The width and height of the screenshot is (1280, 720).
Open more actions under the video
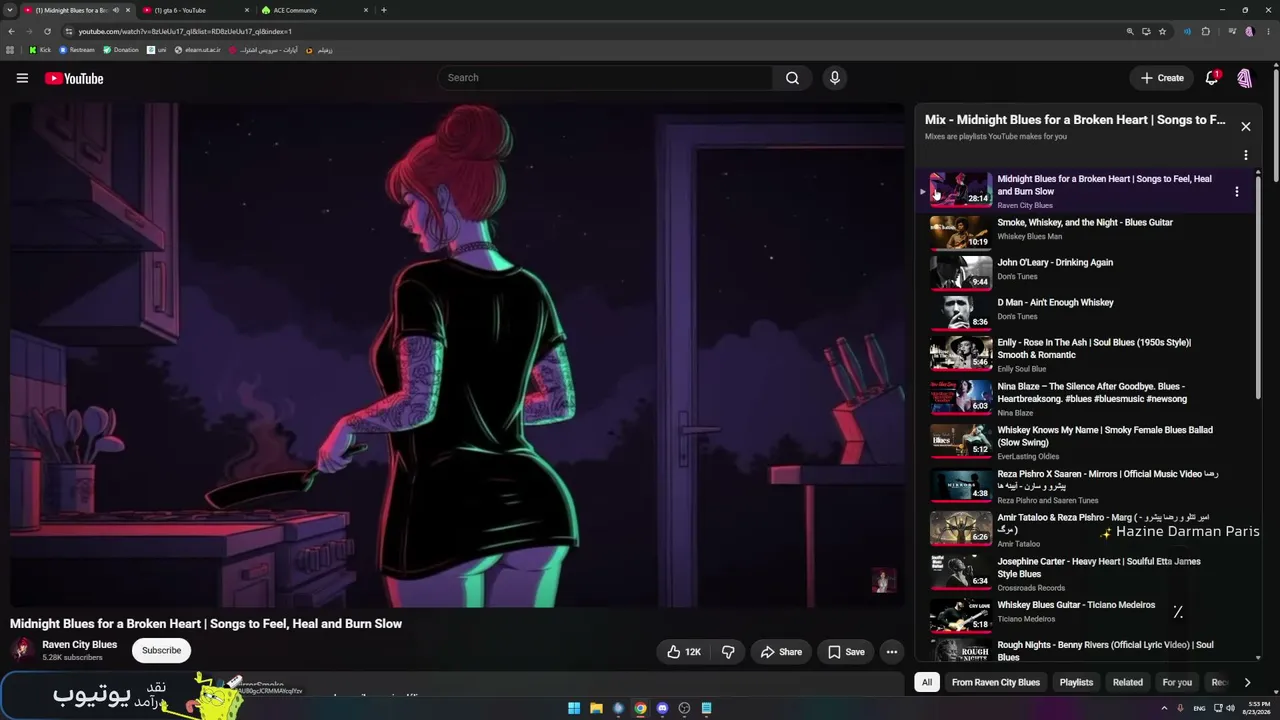click(x=892, y=652)
